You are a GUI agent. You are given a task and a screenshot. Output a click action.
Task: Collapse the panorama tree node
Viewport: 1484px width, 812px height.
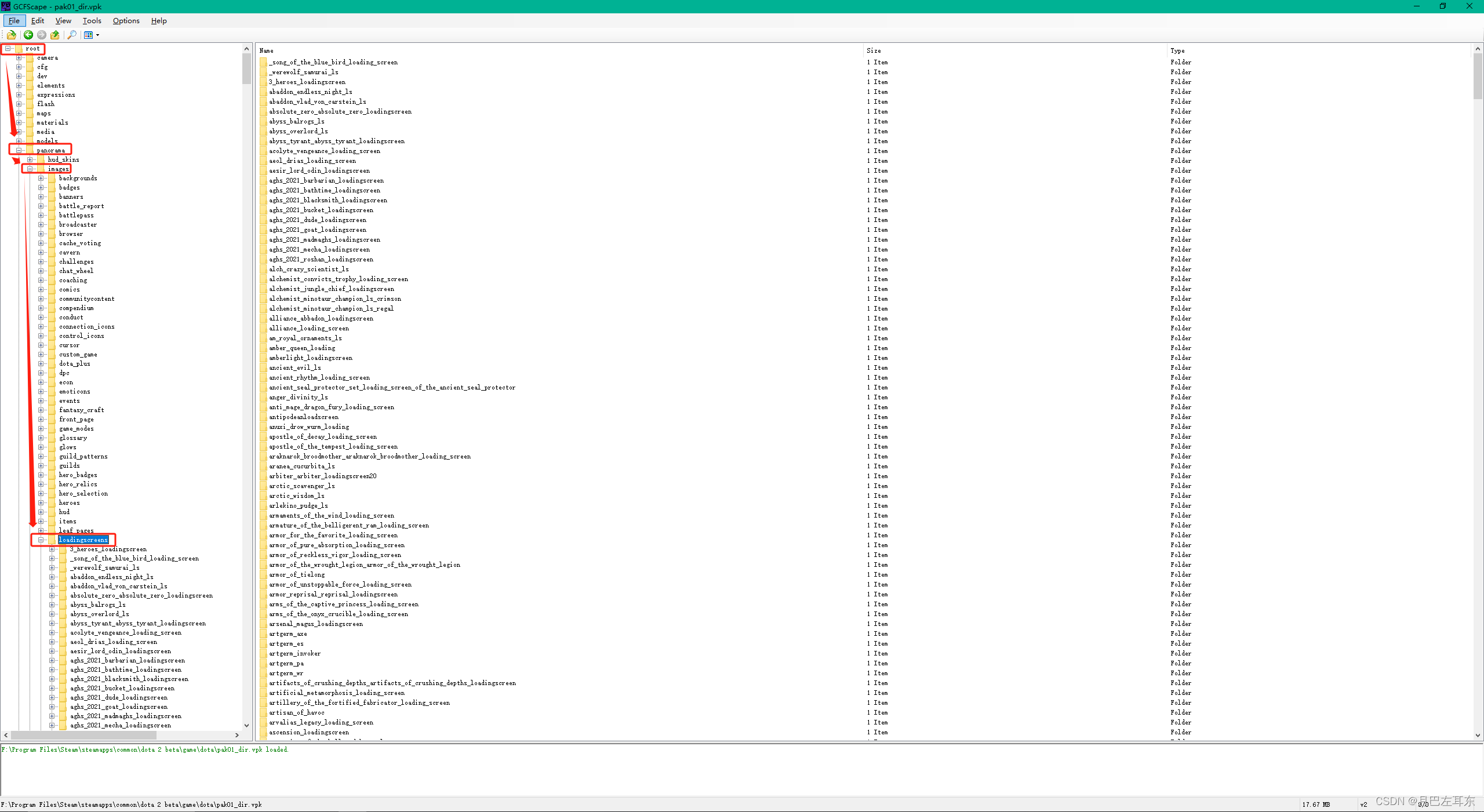point(19,151)
